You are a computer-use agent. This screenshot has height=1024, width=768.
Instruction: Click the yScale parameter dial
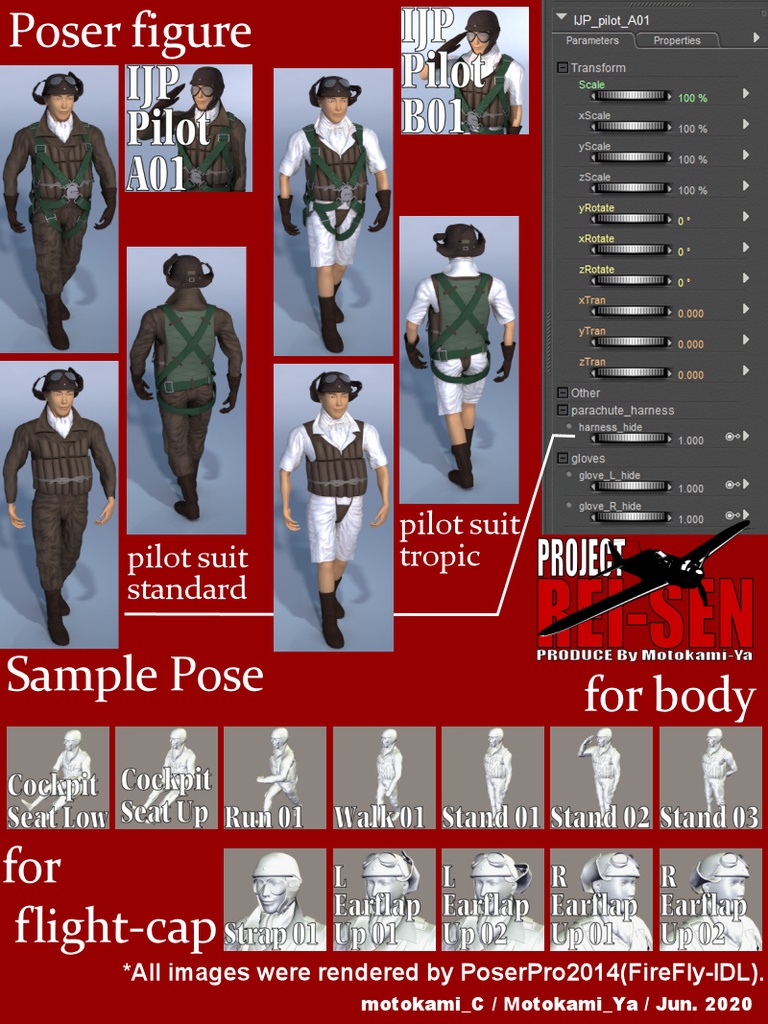pyautogui.click(x=632, y=158)
